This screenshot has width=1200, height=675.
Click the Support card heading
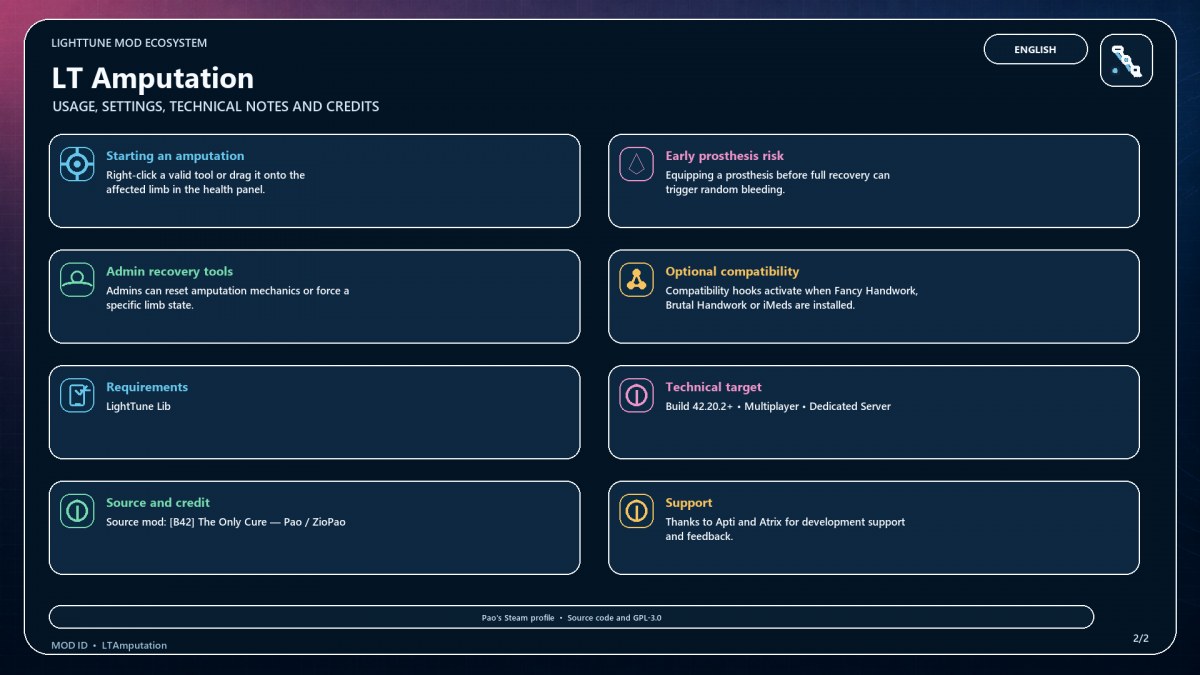[689, 503]
